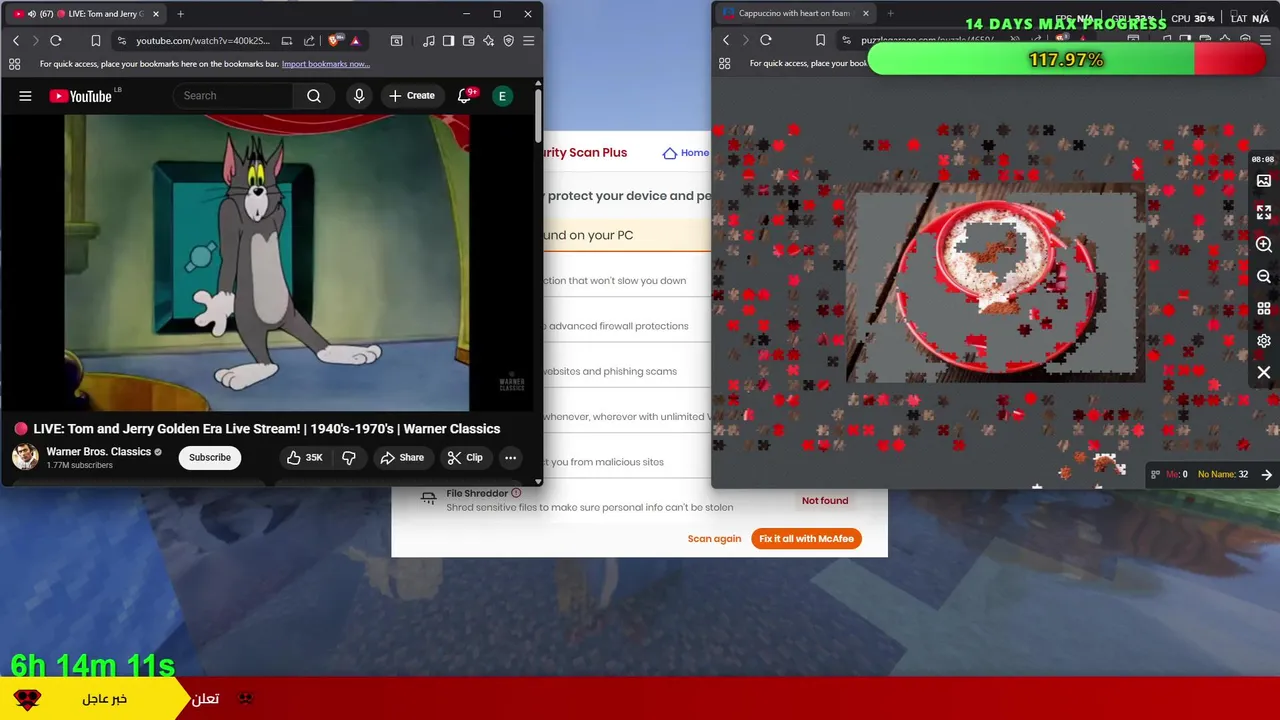Image resolution: width=1280 pixels, height=720 pixels.
Task: Open Brave main menu in YouTube window
Action: (528, 41)
